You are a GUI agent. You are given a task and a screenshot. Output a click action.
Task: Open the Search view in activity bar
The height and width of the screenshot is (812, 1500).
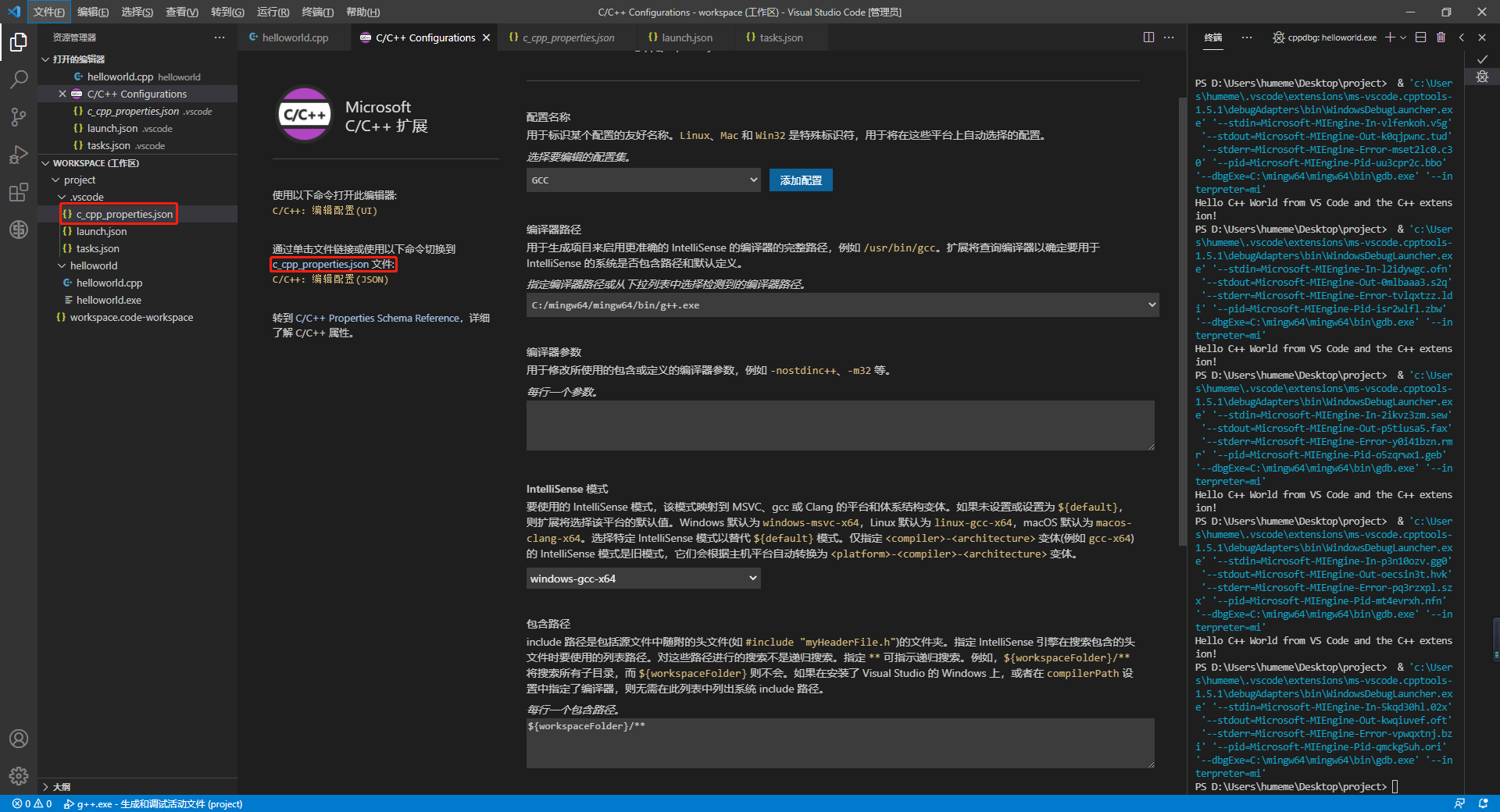(x=19, y=80)
